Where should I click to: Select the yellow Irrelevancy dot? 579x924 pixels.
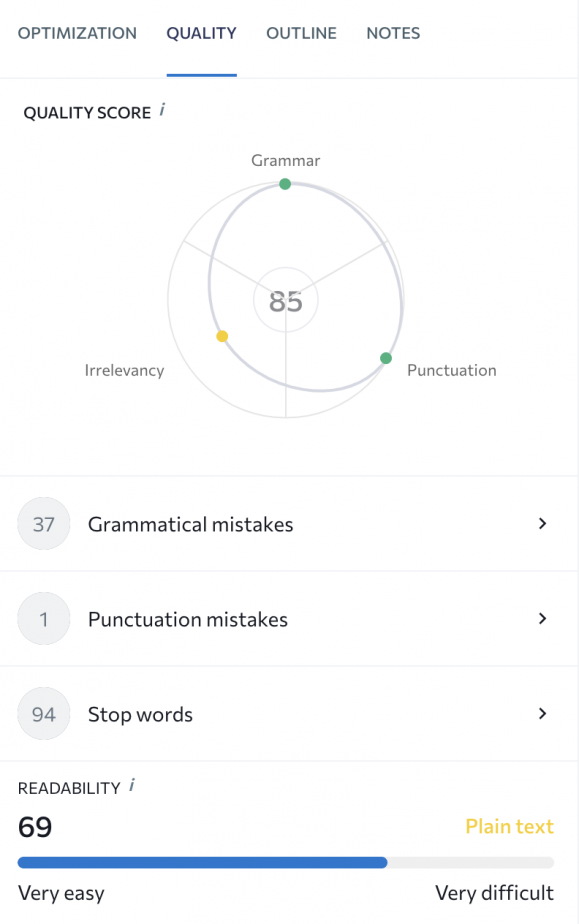pos(221,336)
